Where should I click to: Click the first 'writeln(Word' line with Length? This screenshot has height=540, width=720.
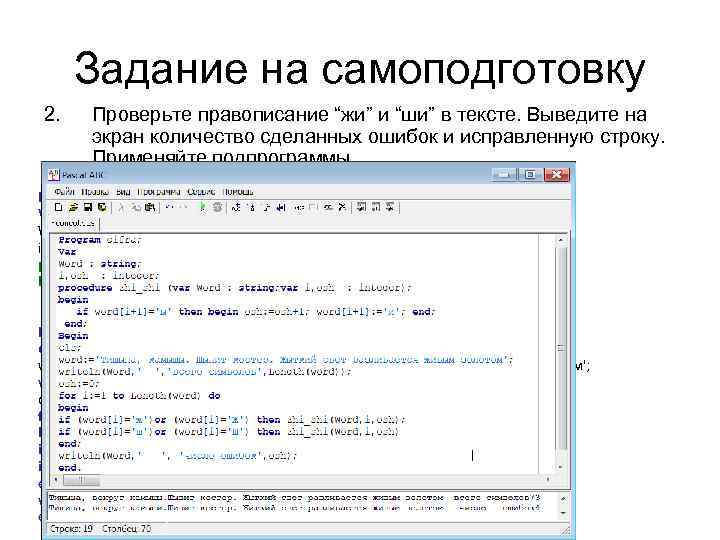coord(205,371)
